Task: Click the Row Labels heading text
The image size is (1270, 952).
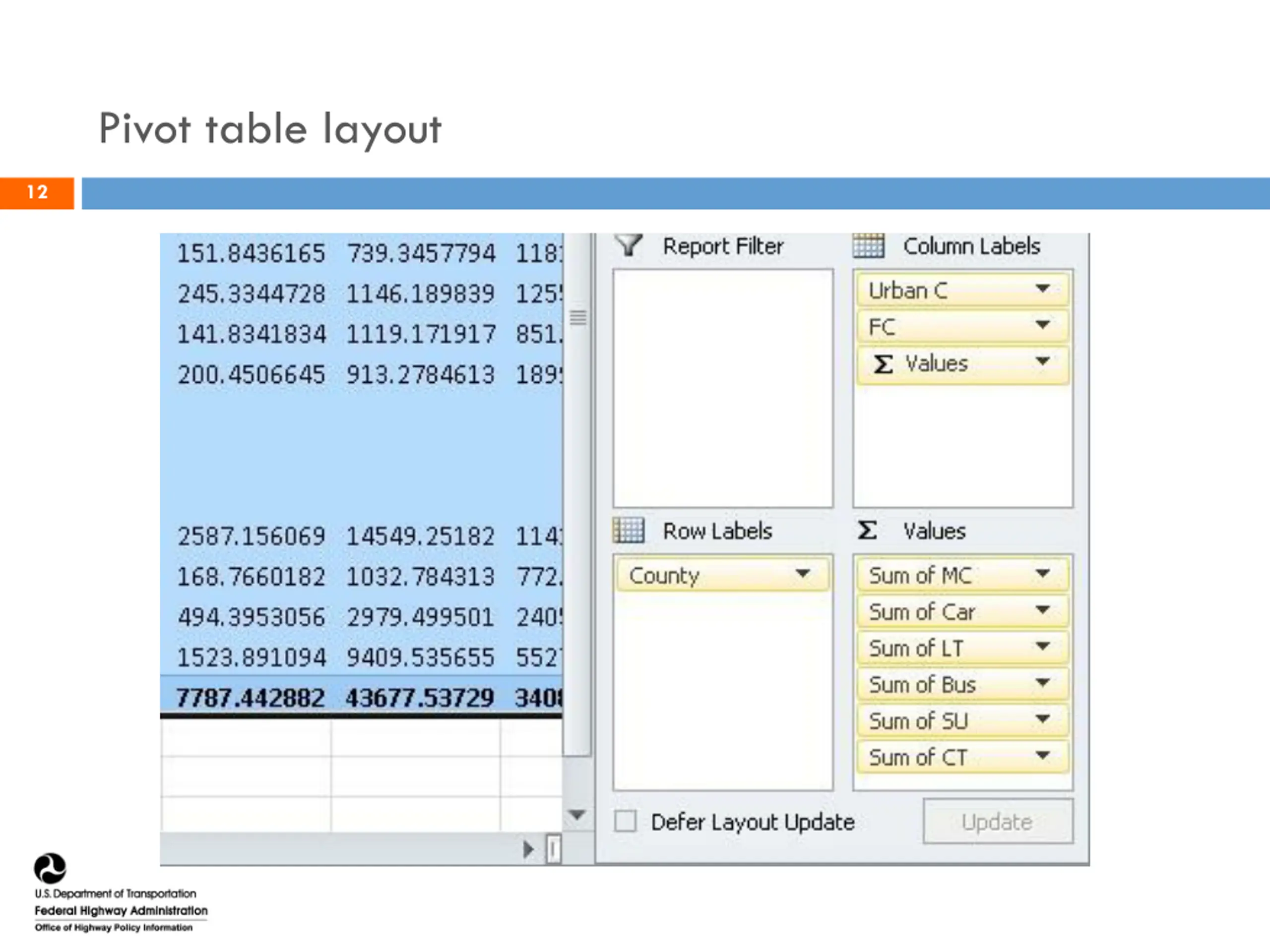Action: tap(717, 531)
